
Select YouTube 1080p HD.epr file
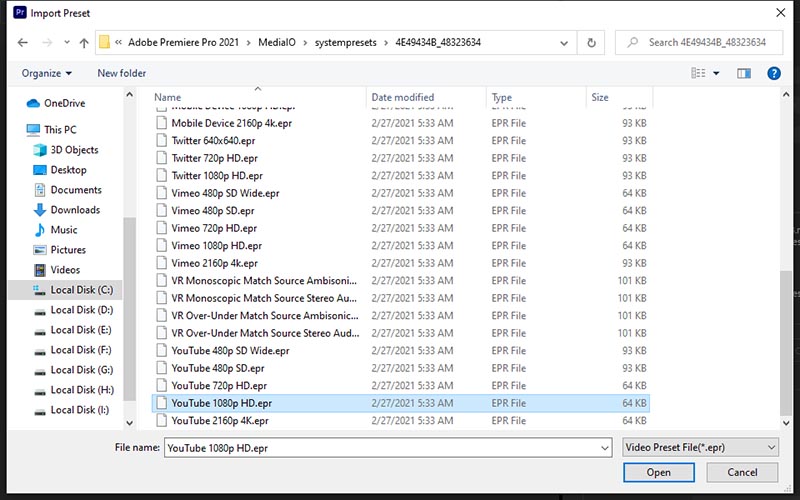click(401, 403)
